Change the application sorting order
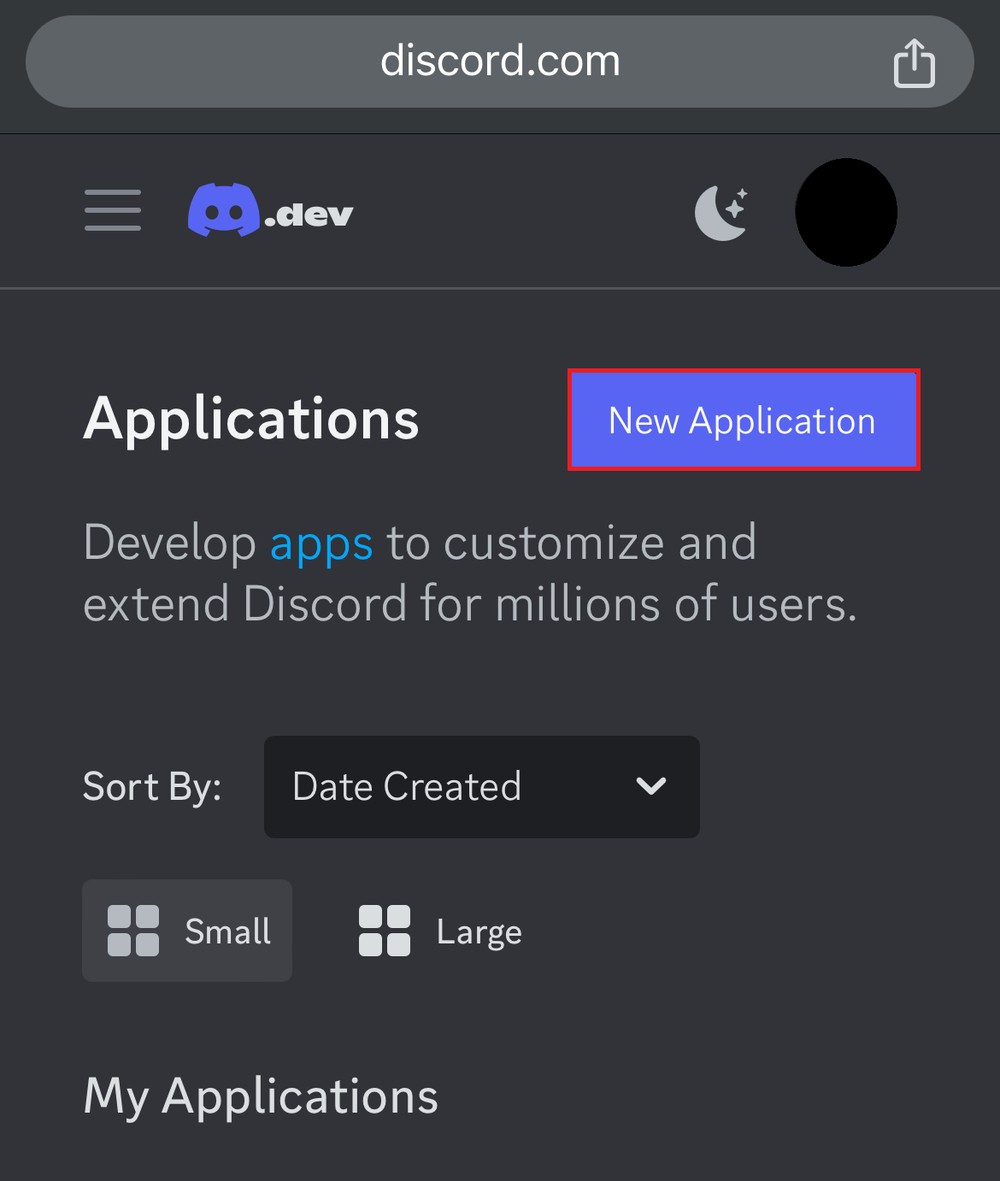The width and height of the screenshot is (1000, 1181). point(481,787)
